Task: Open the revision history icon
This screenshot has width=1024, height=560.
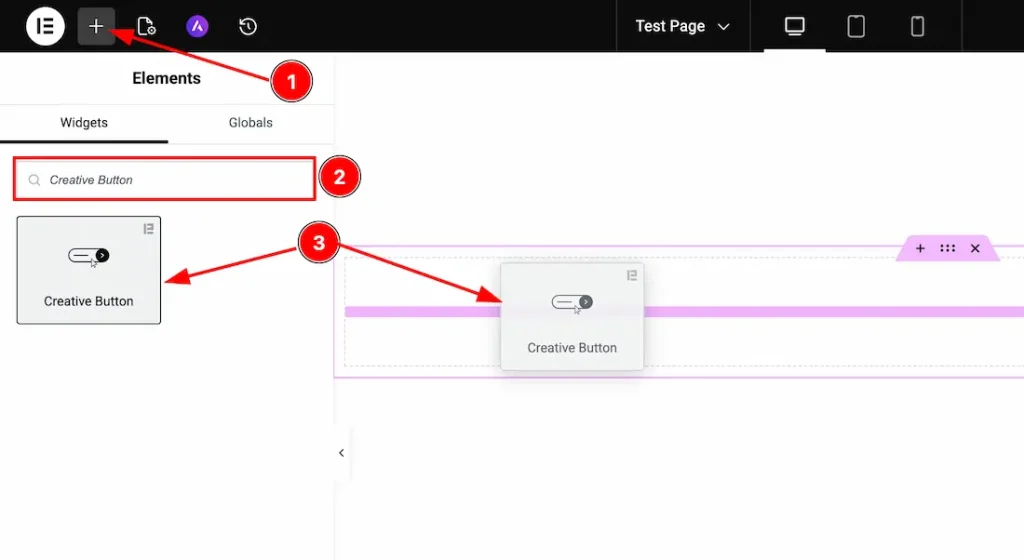Action: click(x=248, y=26)
